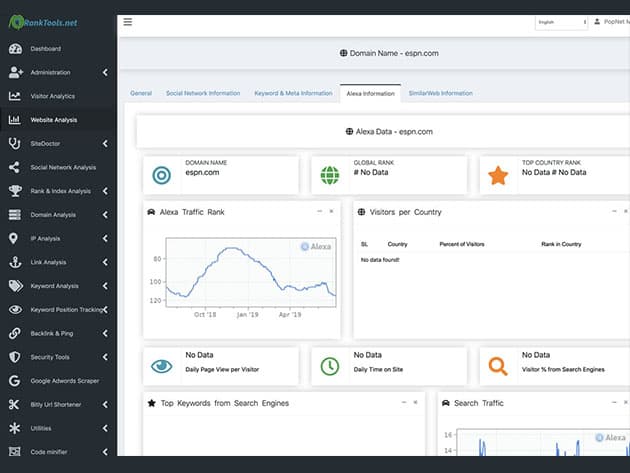The width and height of the screenshot is (630, 473).
Task: Expand the Keyword Analysis submenu
Action: coord(105,286)
